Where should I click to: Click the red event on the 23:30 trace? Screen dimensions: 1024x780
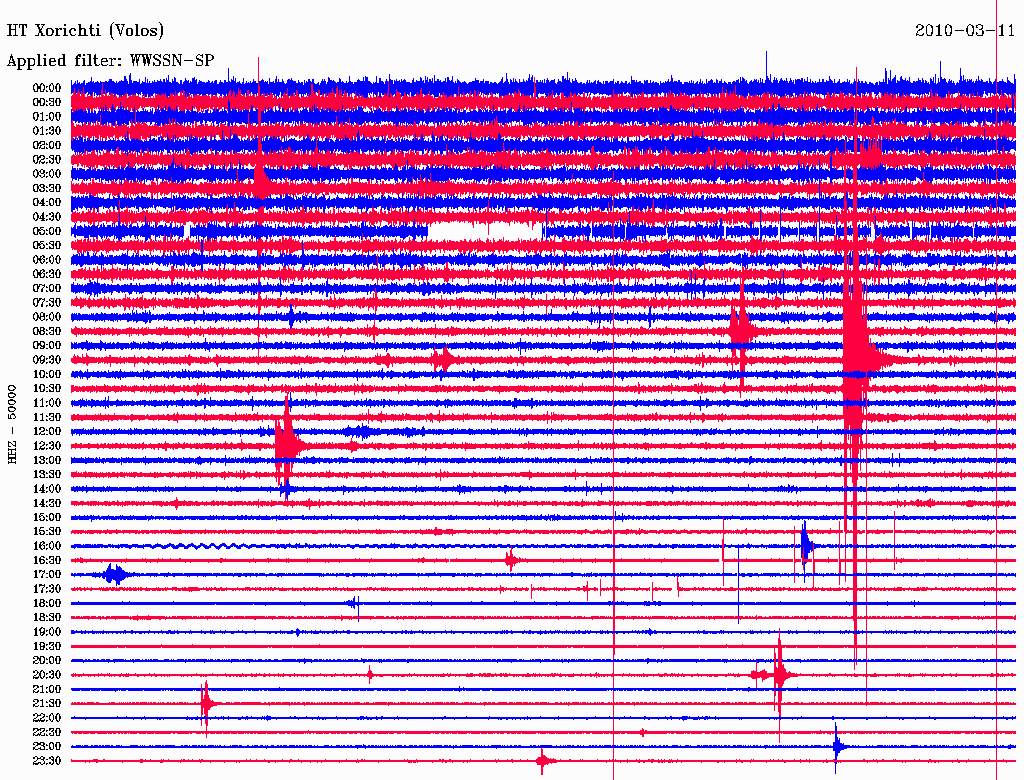coord(543,761)
